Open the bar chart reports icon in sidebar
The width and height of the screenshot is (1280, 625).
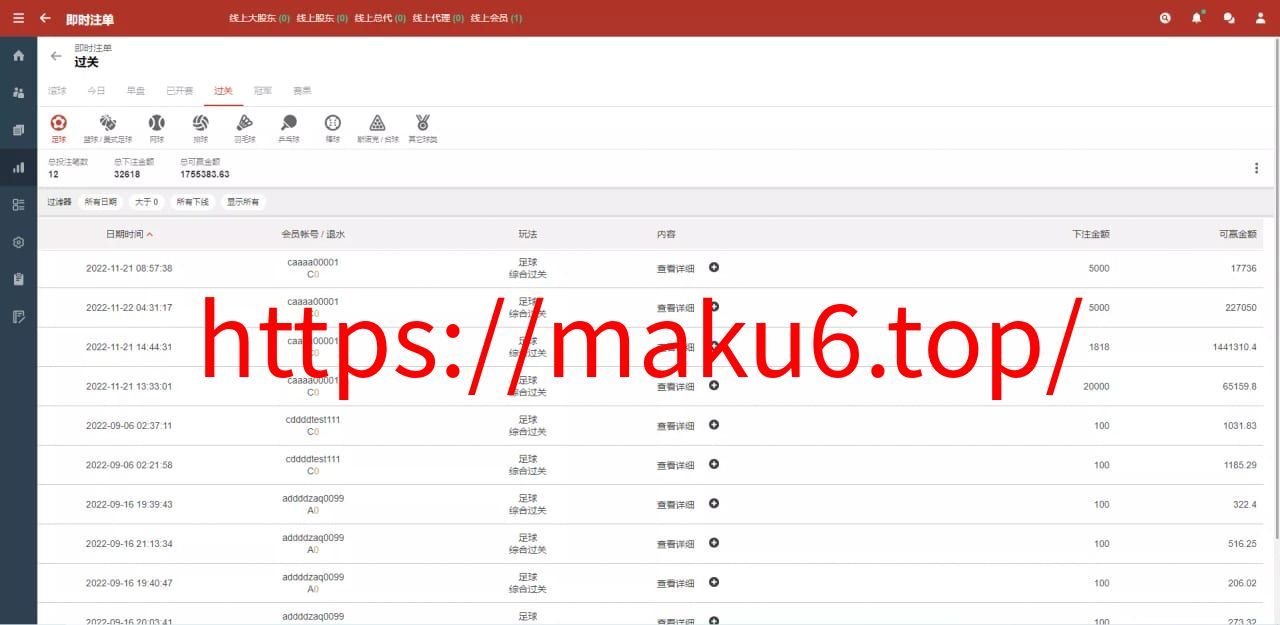(18, 167)
